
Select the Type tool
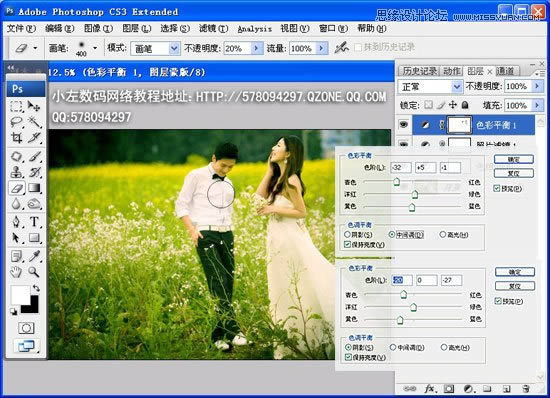(34, 222)
